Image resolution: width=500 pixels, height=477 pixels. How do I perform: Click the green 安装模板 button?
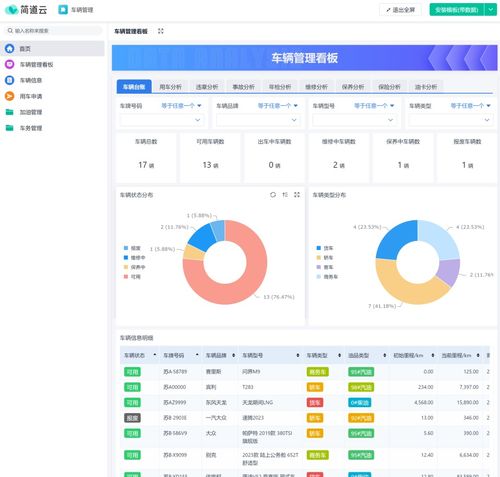[x=457, y=10]
